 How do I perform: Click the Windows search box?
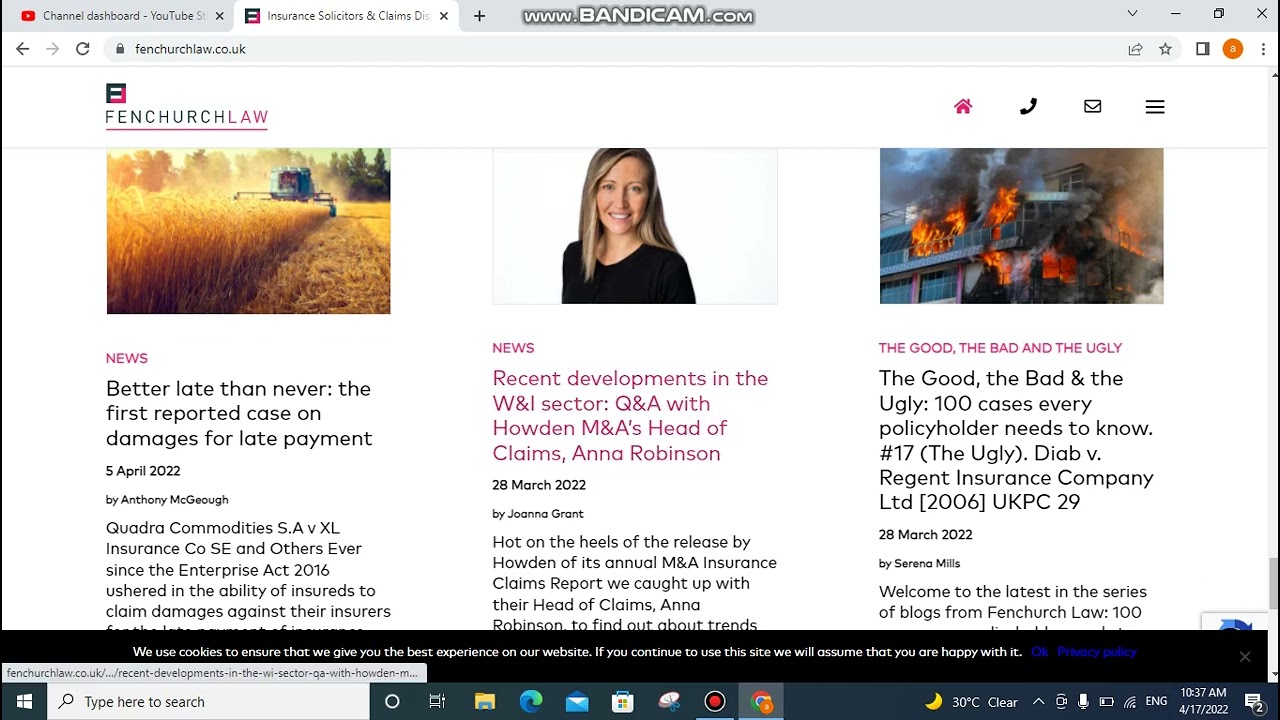(x=209, y=702)
